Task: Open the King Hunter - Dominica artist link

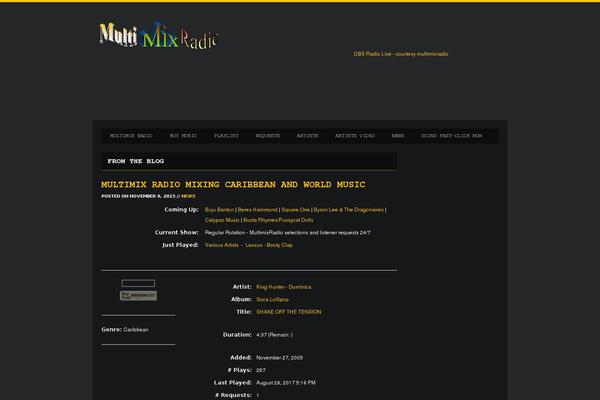Action: coord(284,287)
